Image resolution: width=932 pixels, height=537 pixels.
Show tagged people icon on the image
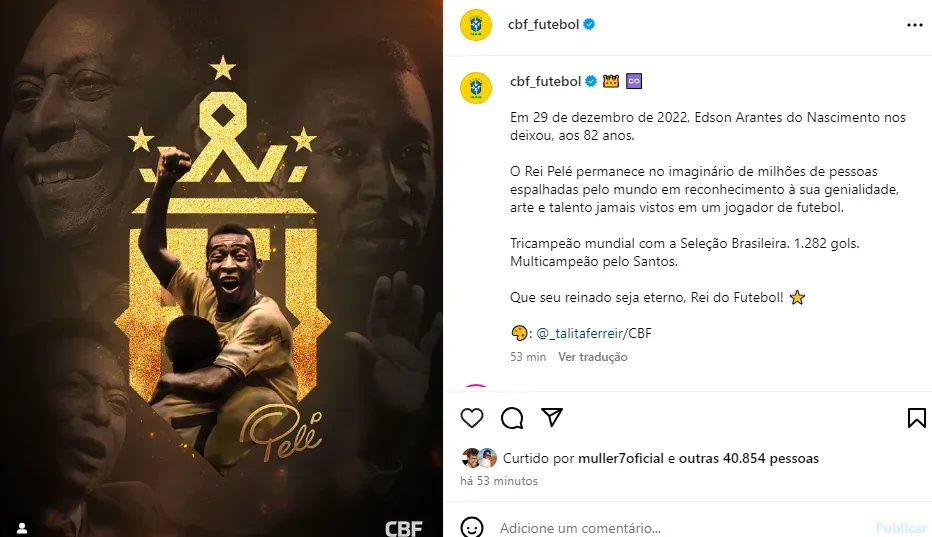[22, 527]
